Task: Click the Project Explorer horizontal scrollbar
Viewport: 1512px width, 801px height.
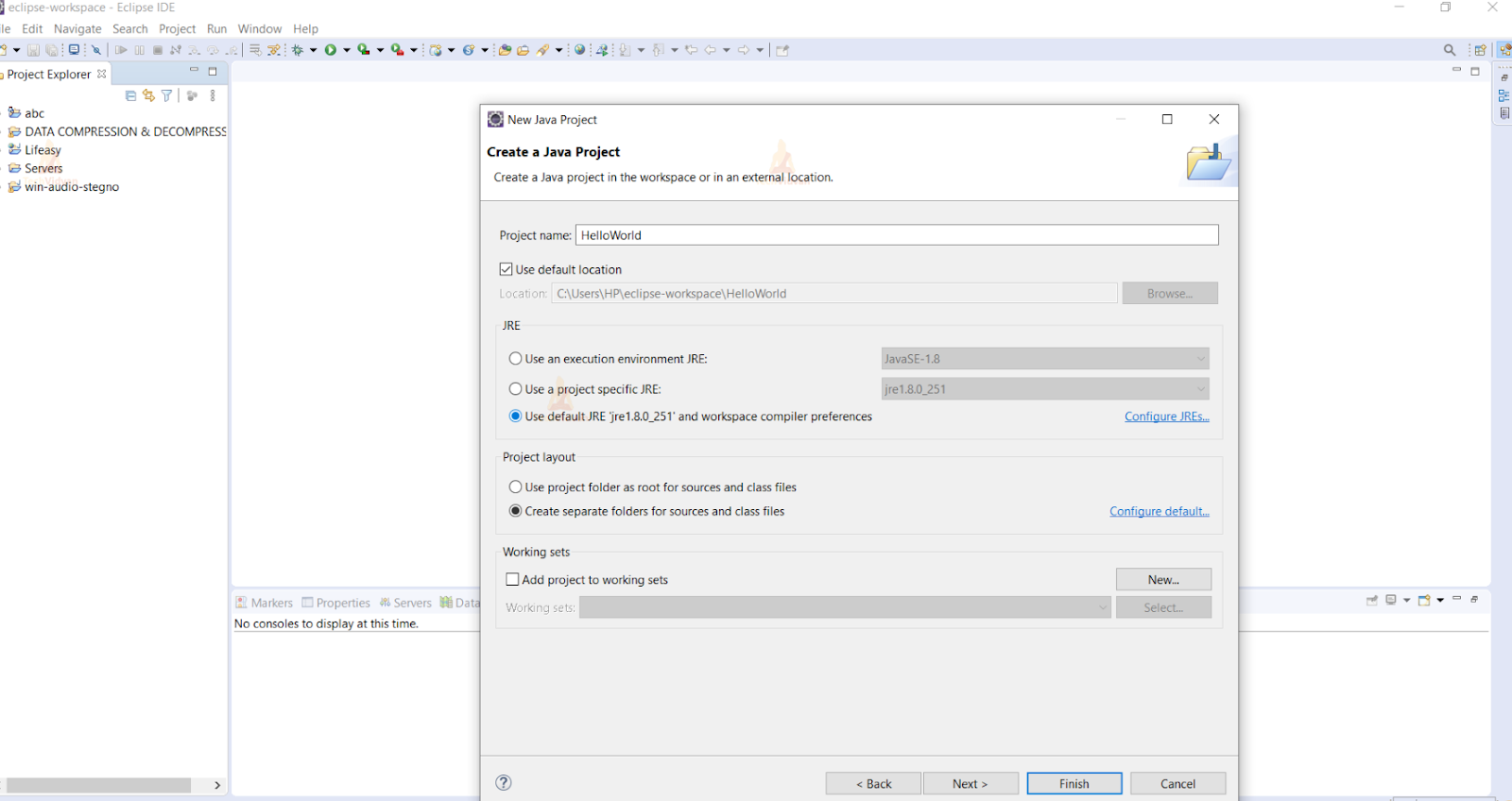Action: [x=99, y=785]
